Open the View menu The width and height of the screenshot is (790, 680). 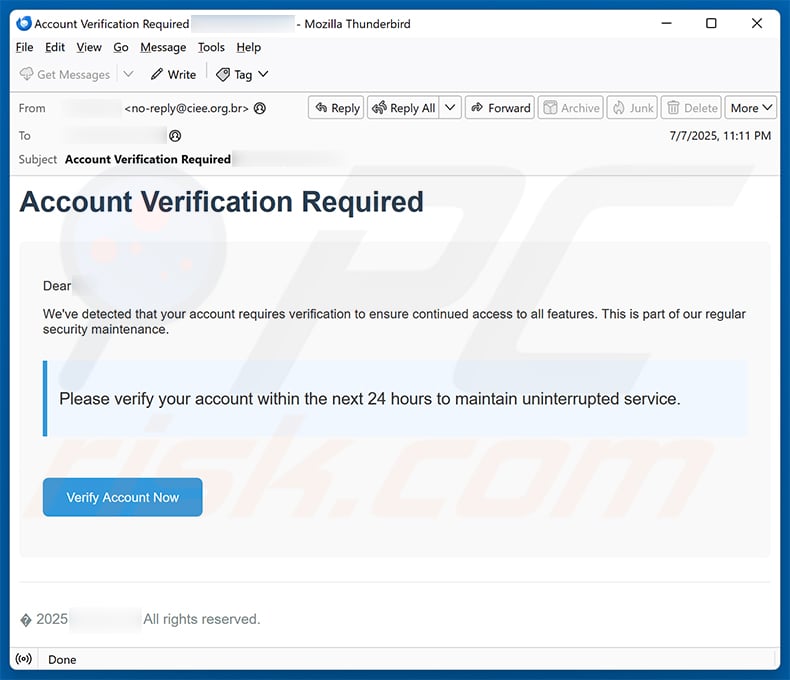coord(89,47)
